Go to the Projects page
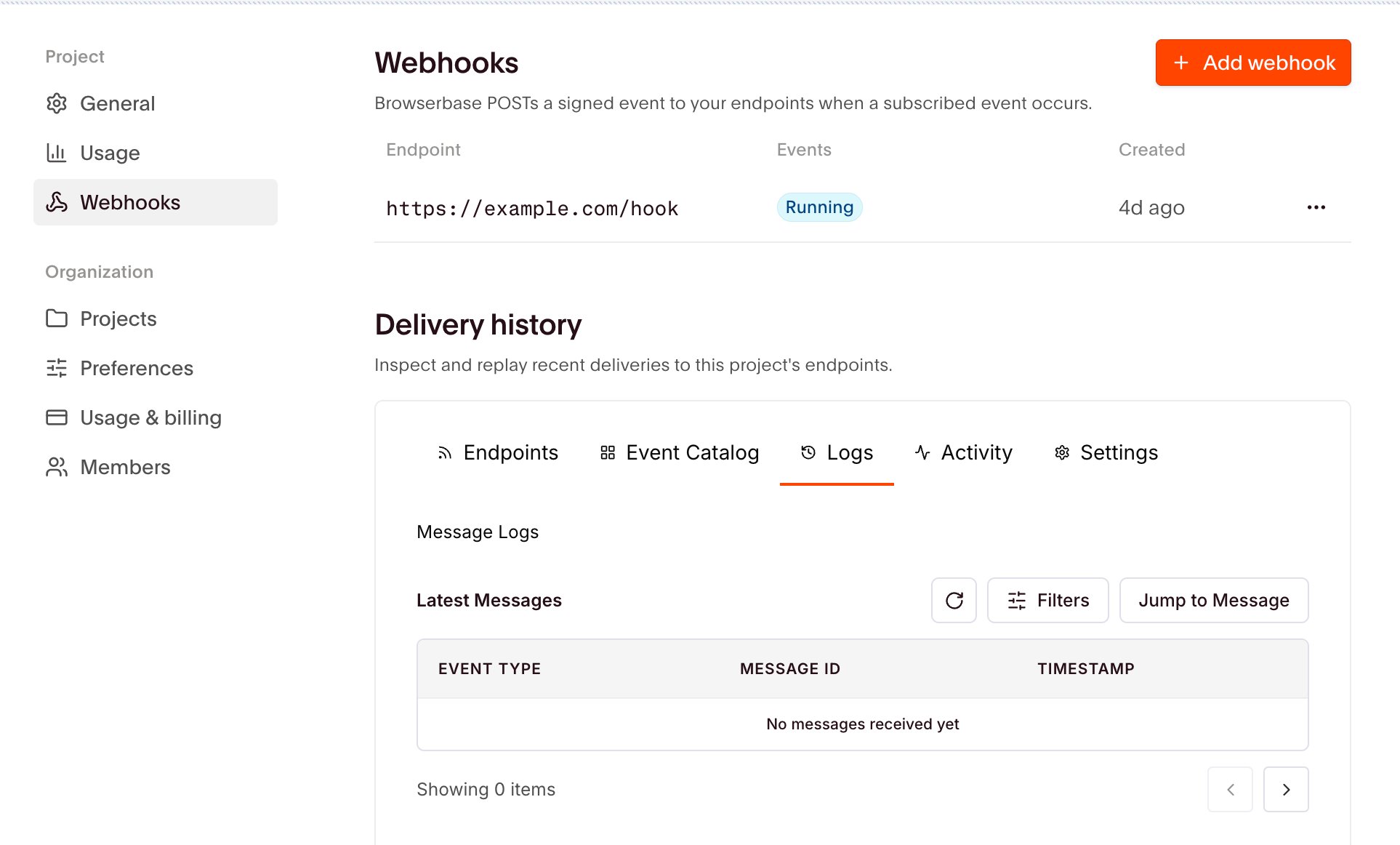Viewport: 1400px width, 845px height. tap(156, 319)
